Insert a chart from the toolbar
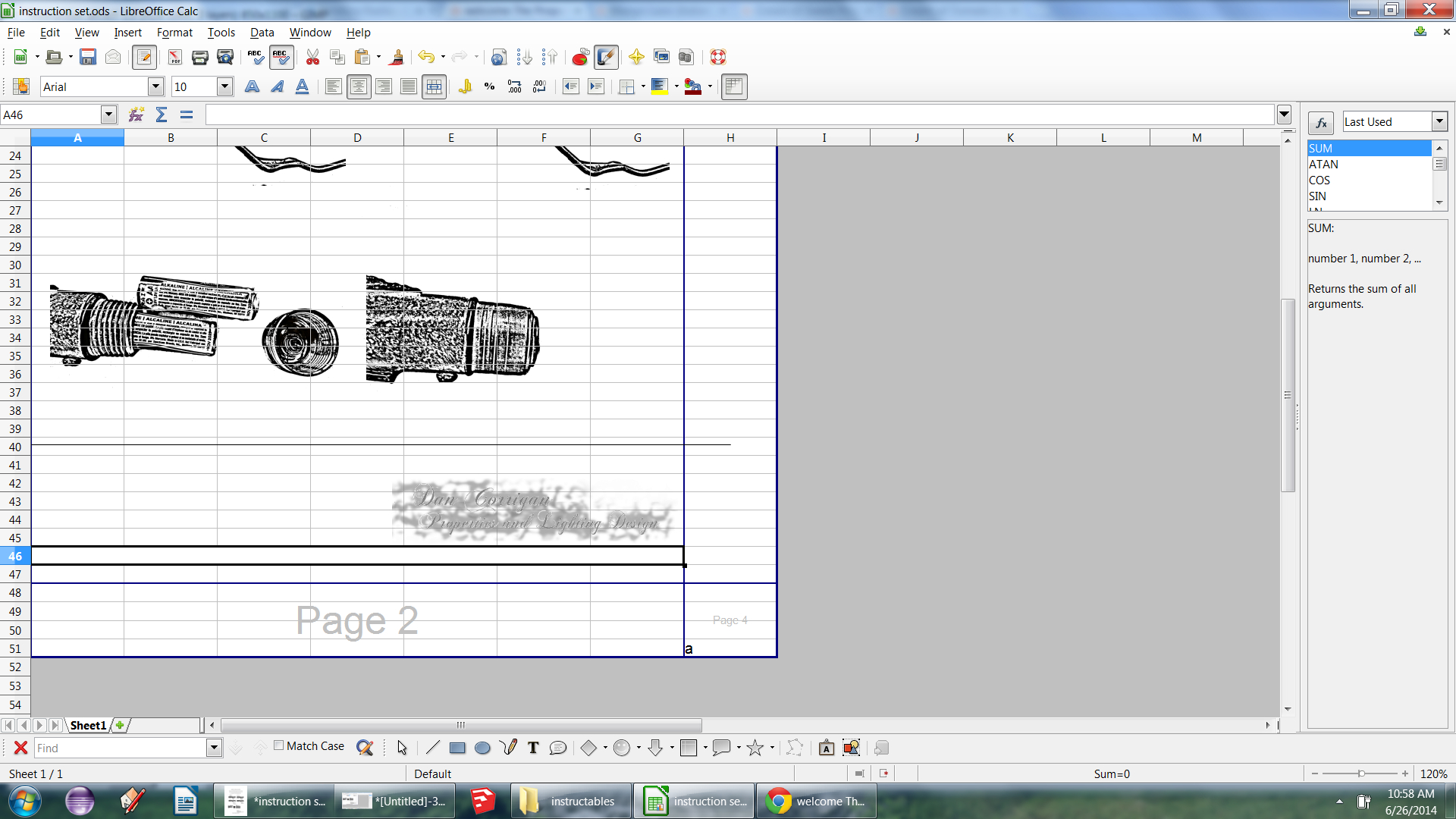Screen dimensions: 1456x819 580,57
